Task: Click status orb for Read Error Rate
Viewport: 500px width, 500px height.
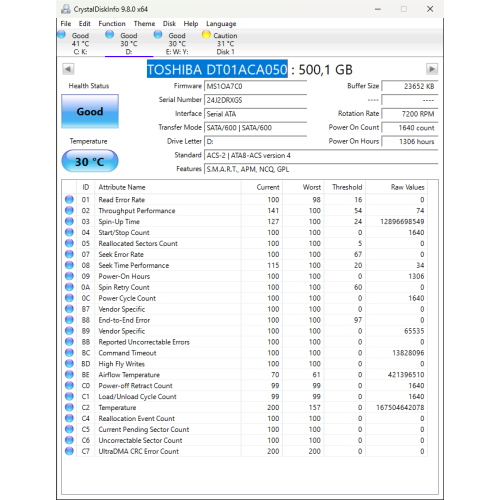Action: pos(69,200)
